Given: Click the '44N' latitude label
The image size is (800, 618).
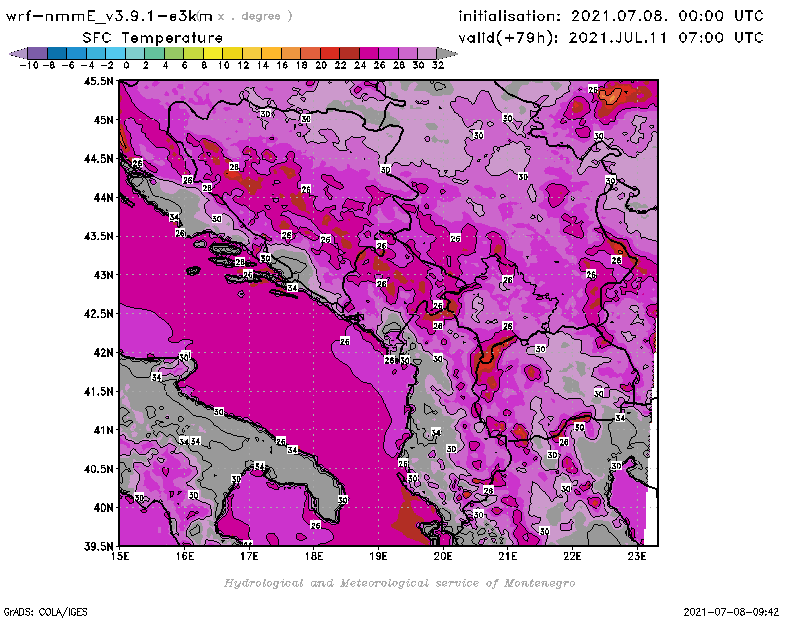Looking at the screenshot, I should tap(104, 197).
